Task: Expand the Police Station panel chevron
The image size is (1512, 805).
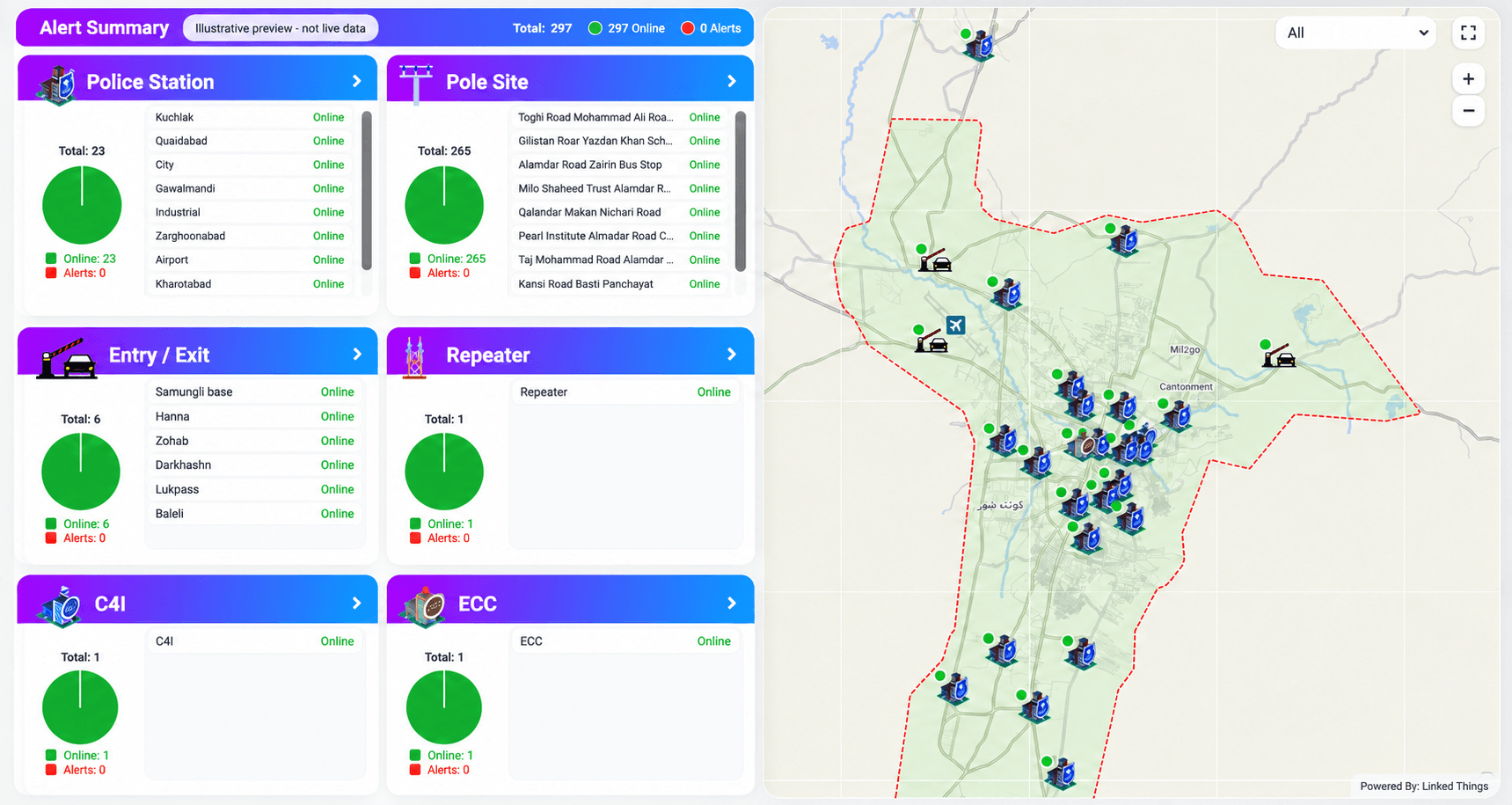Action: [x=356, y=81]
